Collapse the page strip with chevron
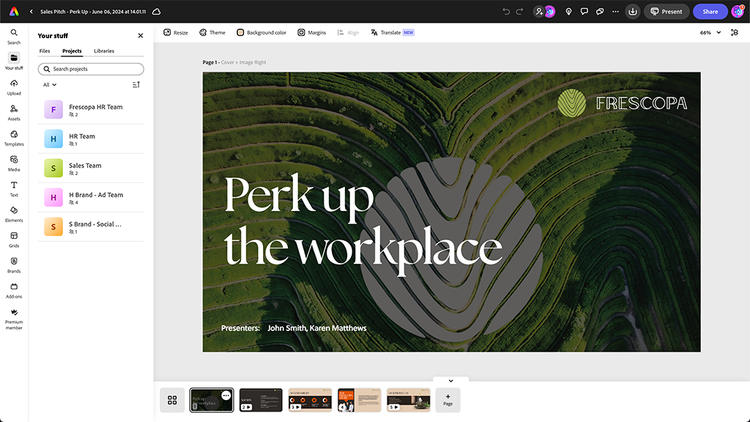750x422 pixels. tap(450, 380)
